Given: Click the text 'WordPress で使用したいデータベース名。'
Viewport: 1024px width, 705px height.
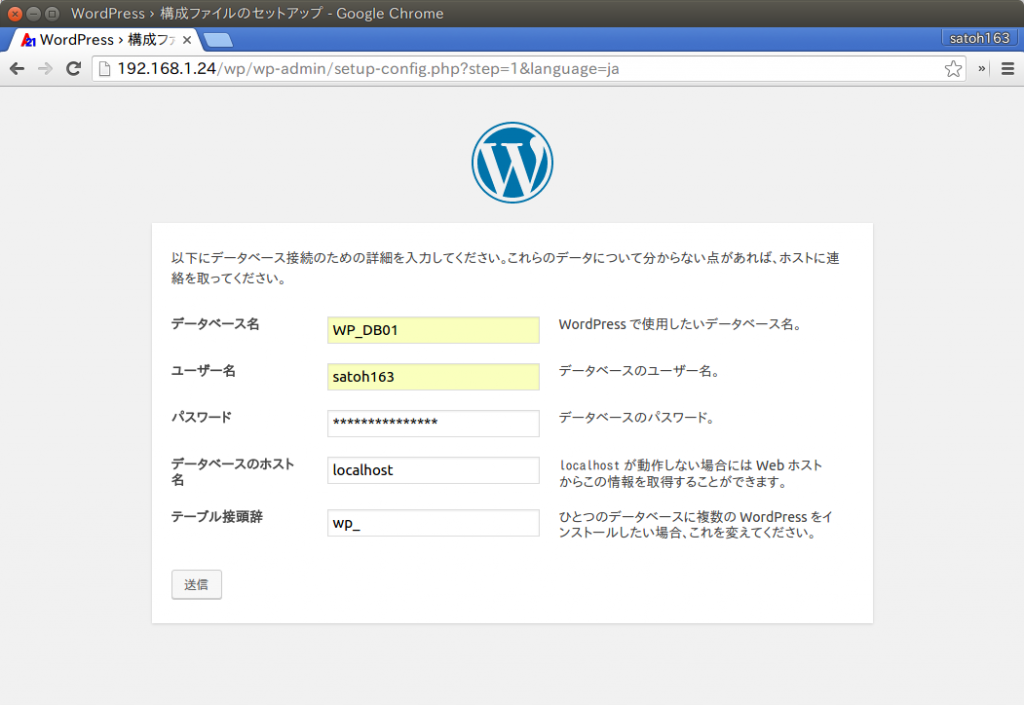Looking at the screenshot, I should tap(680, 324).
